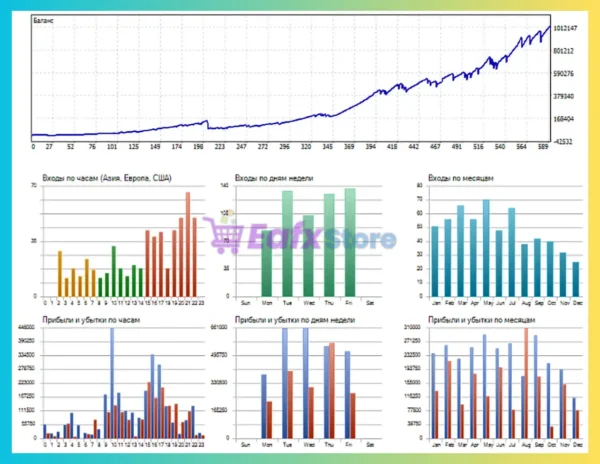Select the blue Dec bar in profit/loss by months

(x=574, y=418)
